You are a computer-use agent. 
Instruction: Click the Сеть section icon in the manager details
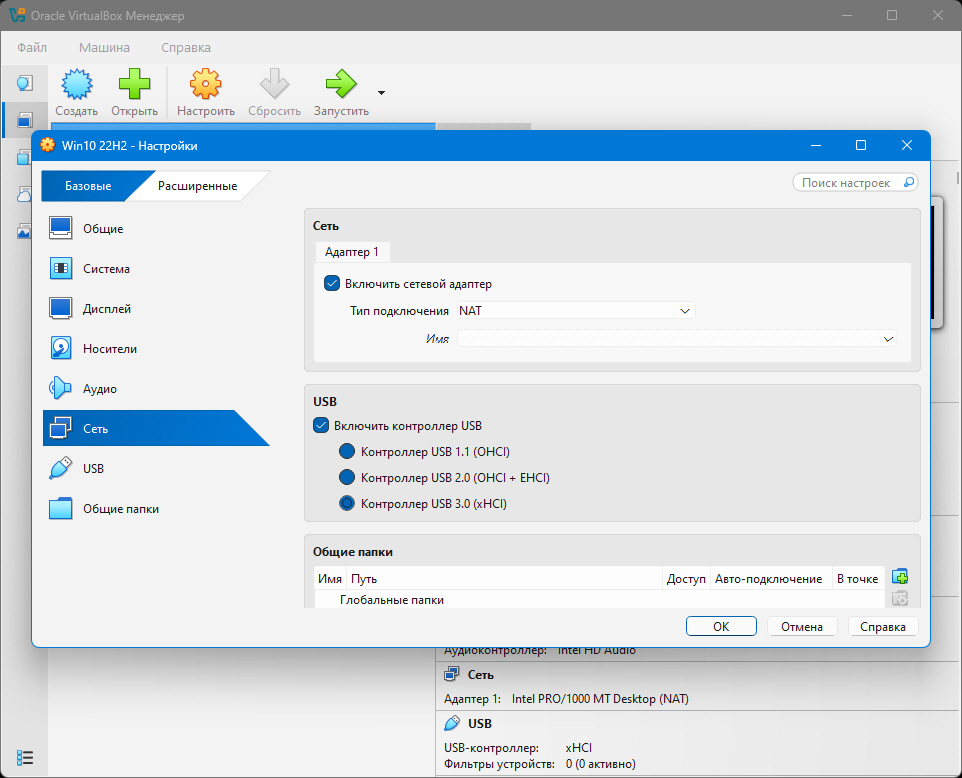click(x=452, y=674)
